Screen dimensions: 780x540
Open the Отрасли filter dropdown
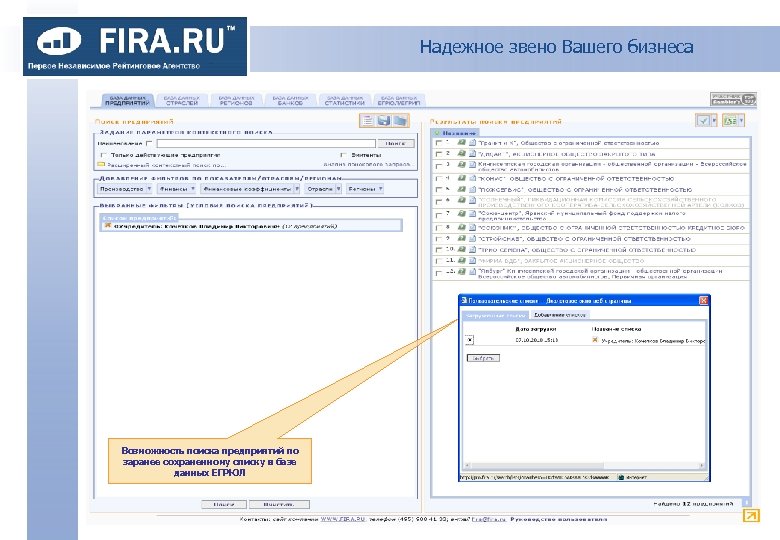pos(323,189)
